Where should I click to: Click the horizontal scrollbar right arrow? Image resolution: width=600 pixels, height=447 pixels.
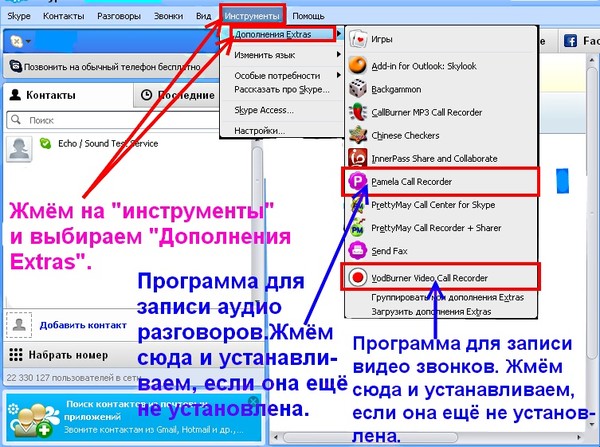(578, 437)
